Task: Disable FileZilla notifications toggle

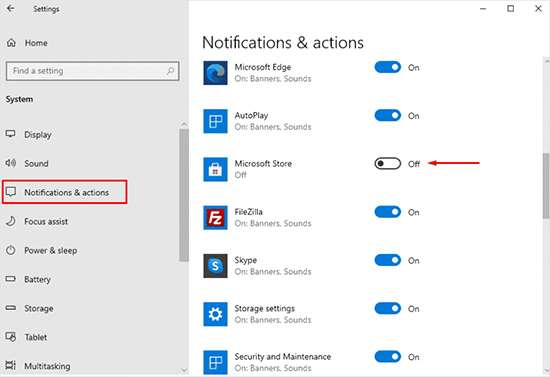Action: (x=388, y=212)
